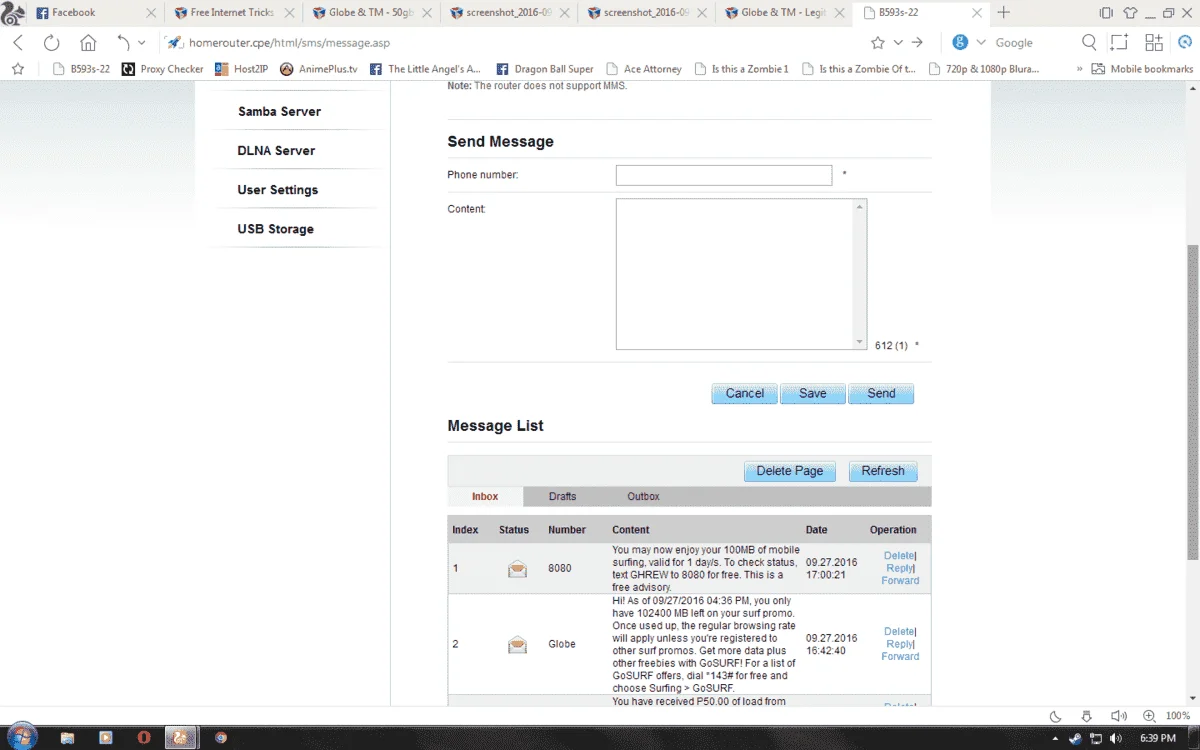Open the Host2IP bookmark

click(242, 69)
